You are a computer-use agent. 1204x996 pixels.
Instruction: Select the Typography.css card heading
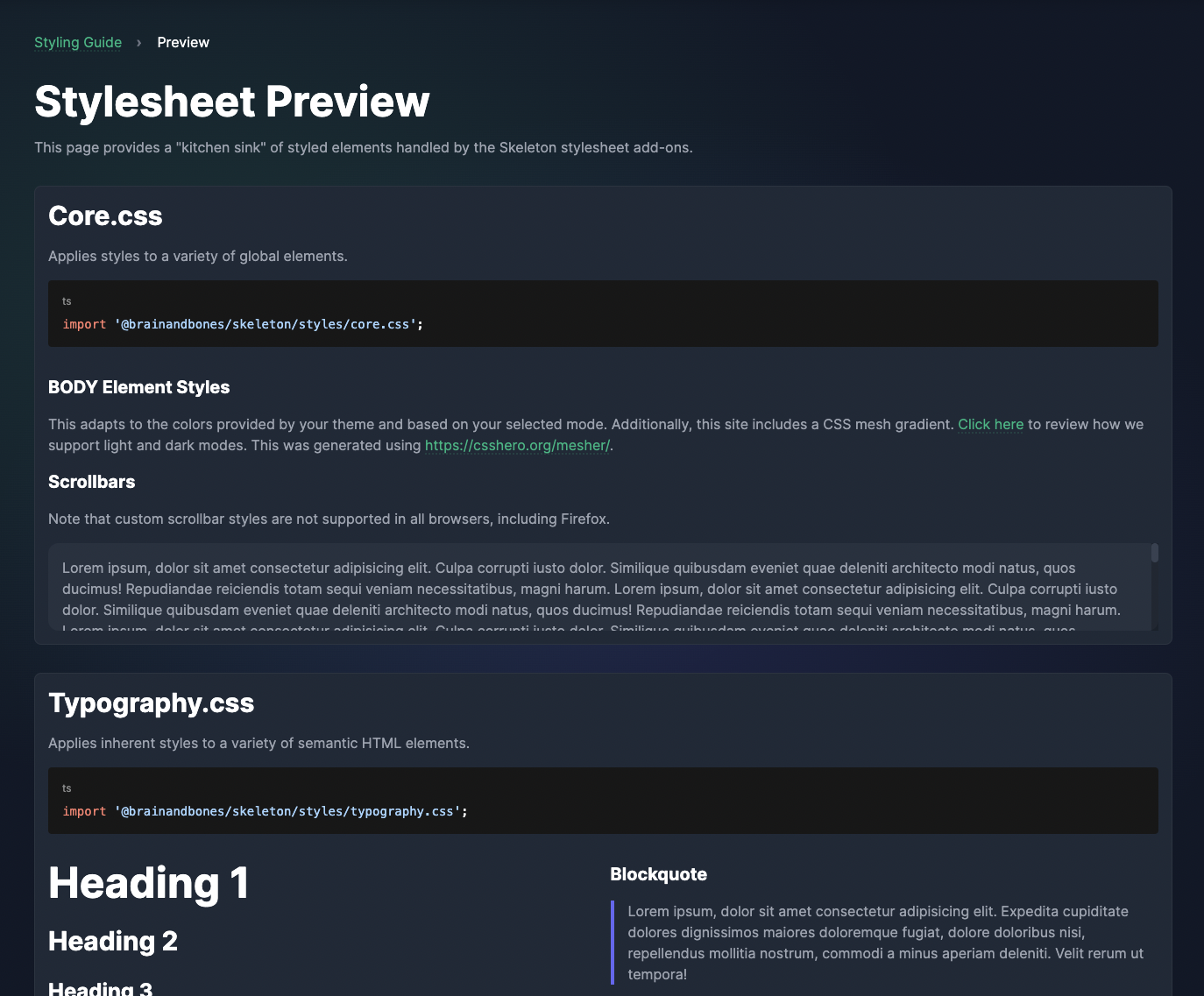click(x=151, y=703)
